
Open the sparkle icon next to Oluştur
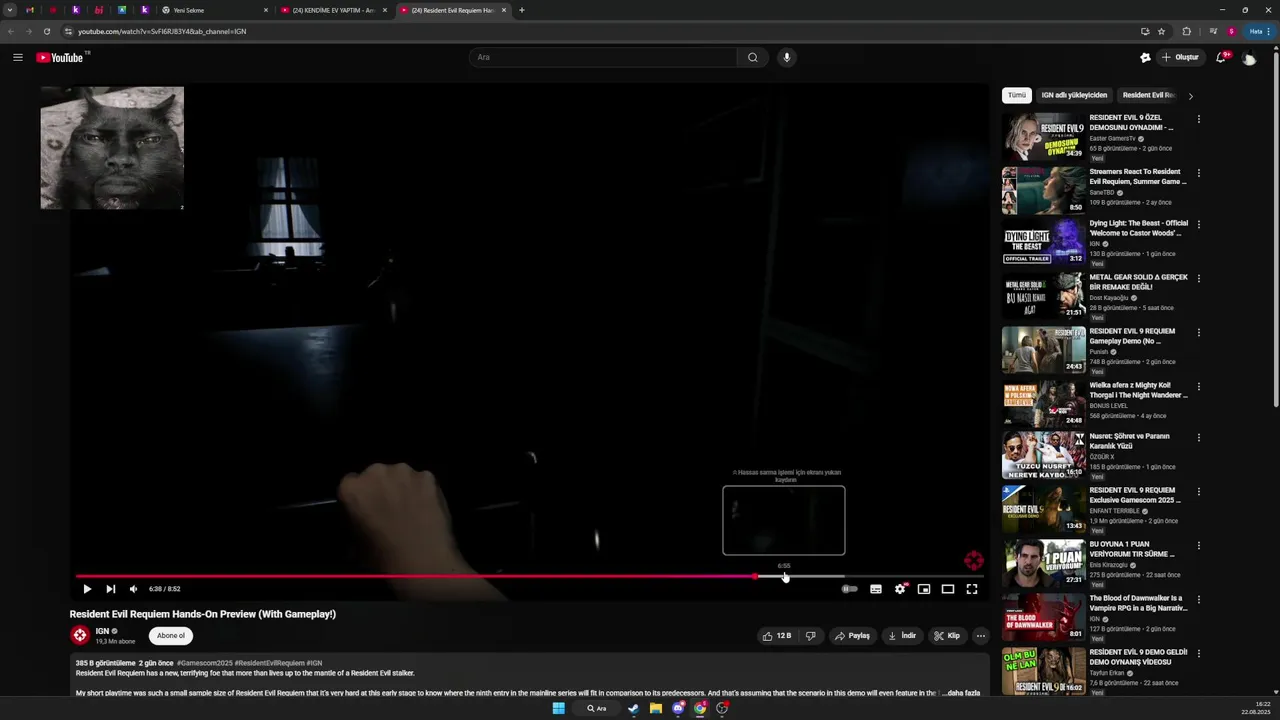point(1145,57)
